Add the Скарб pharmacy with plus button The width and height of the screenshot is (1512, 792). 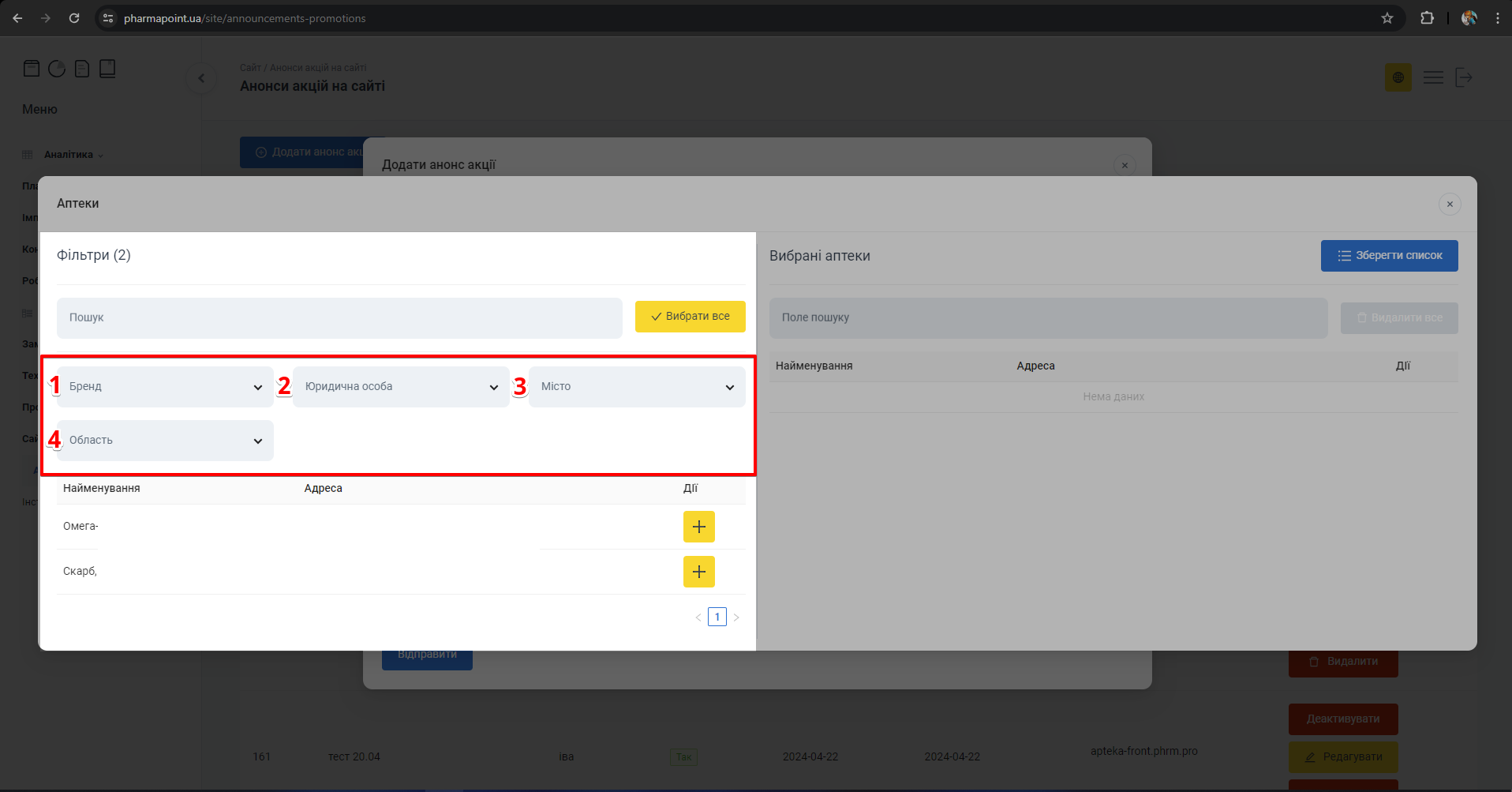698,572
